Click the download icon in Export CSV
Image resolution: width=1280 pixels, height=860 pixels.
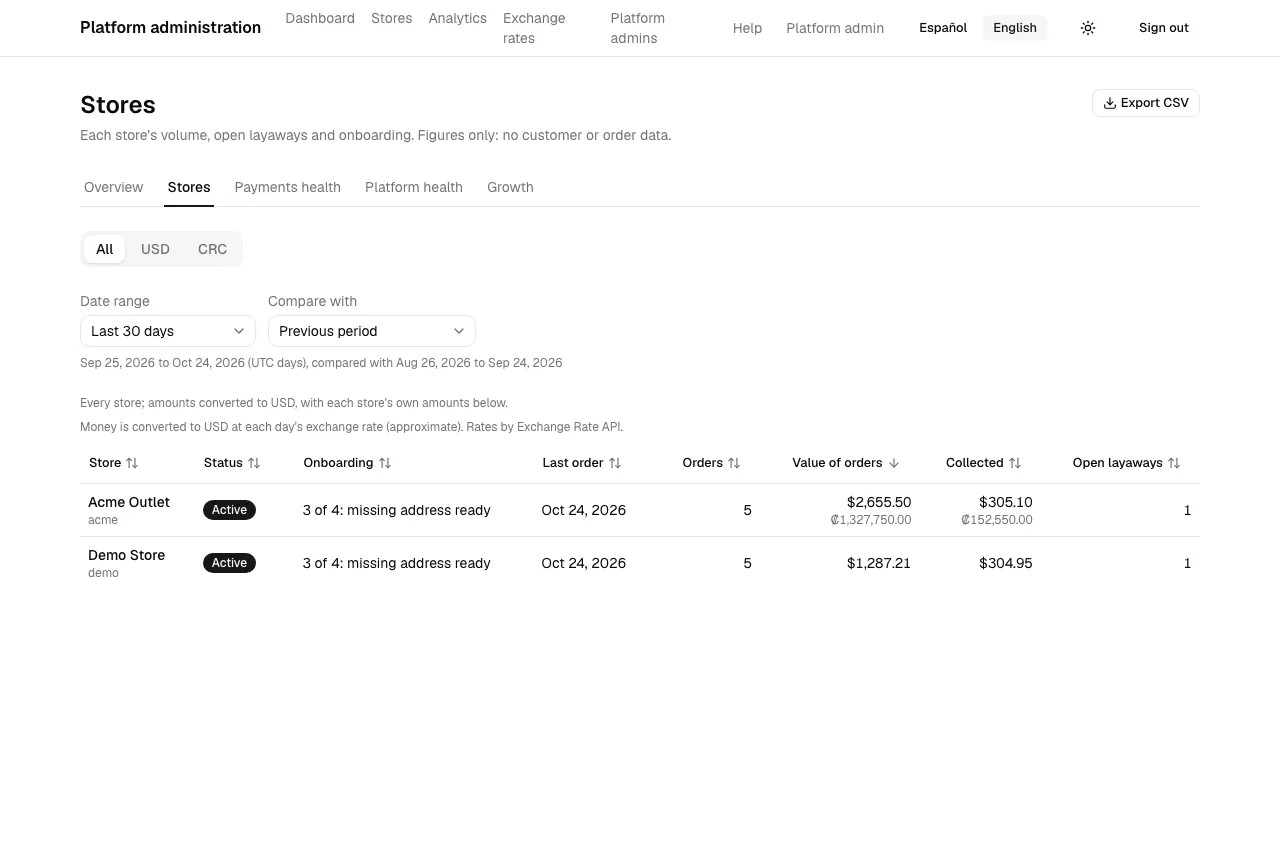(1109, 103)
